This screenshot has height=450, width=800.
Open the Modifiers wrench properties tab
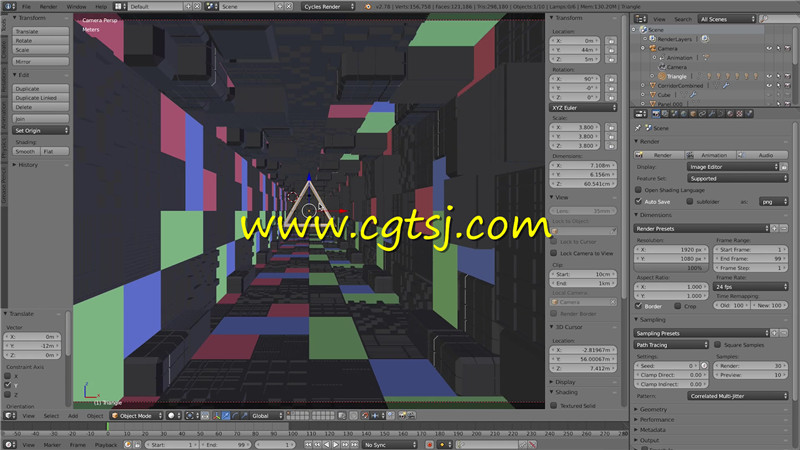tap(712, 114)
